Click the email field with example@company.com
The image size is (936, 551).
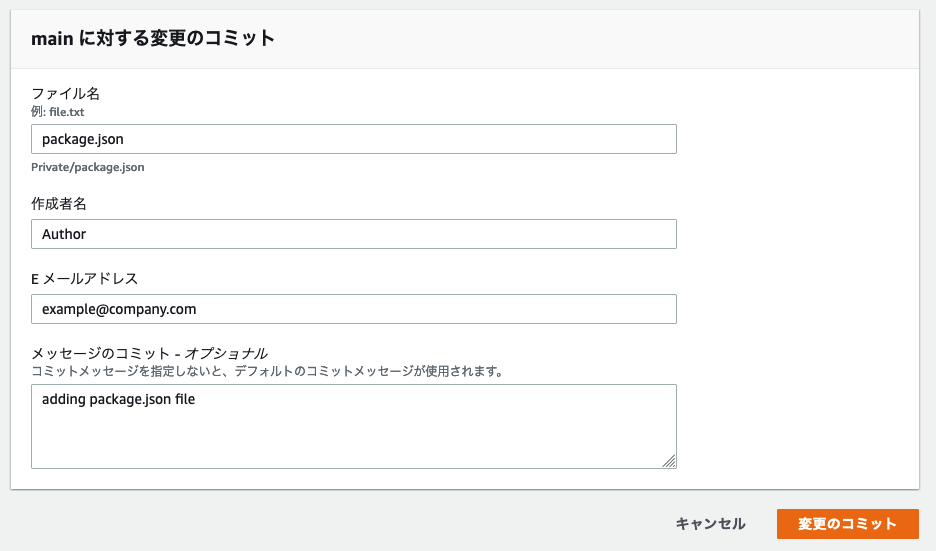pyautogui.click(x=353, y=309)
